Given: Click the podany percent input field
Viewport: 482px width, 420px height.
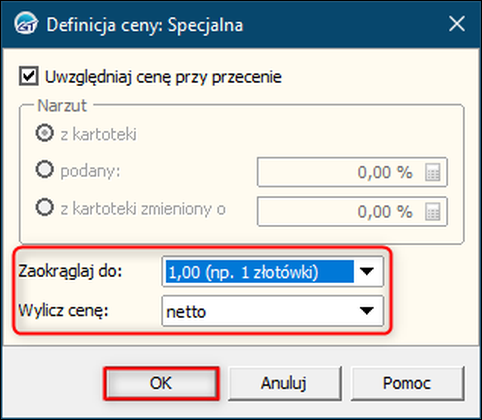Looking at the screenshot, I should click(x=352, y=172).
